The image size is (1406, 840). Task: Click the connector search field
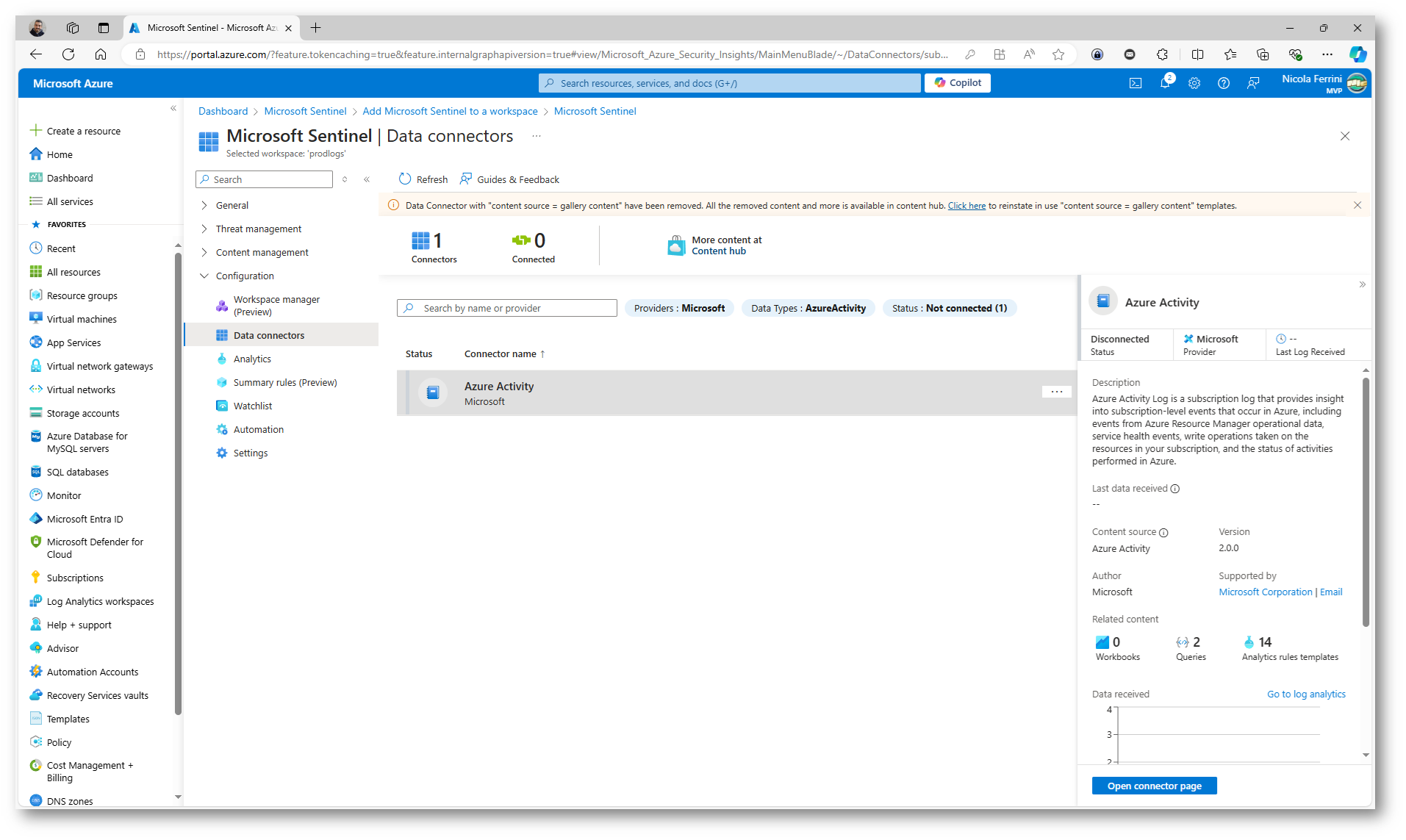click(507, 308)
